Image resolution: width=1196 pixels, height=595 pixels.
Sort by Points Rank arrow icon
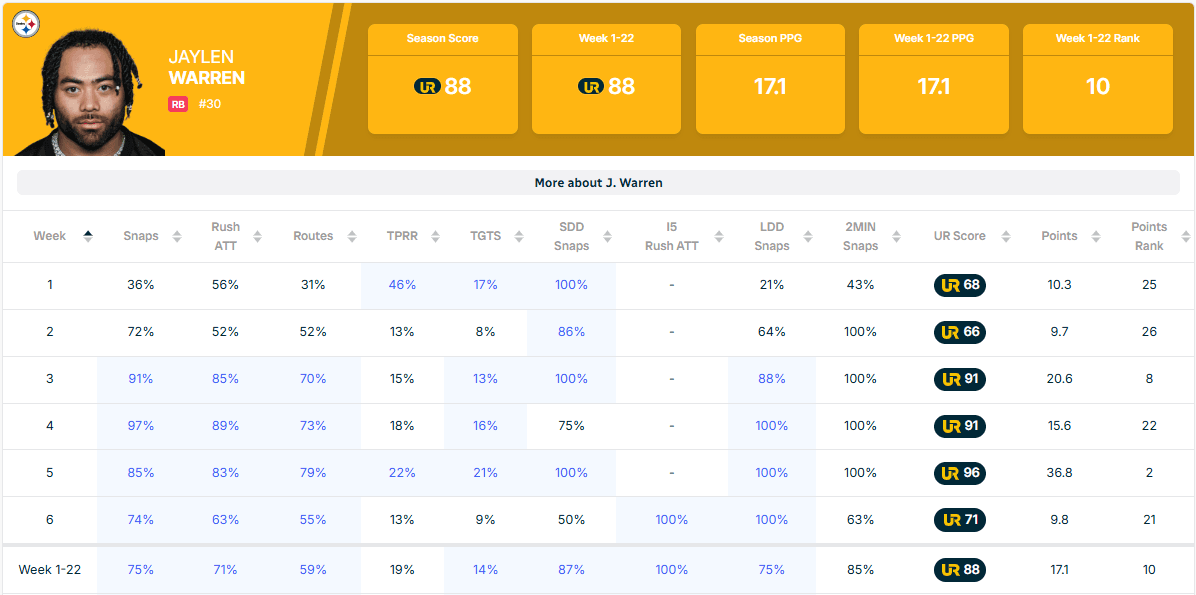pyautogui.click(x=1185, y=236)
